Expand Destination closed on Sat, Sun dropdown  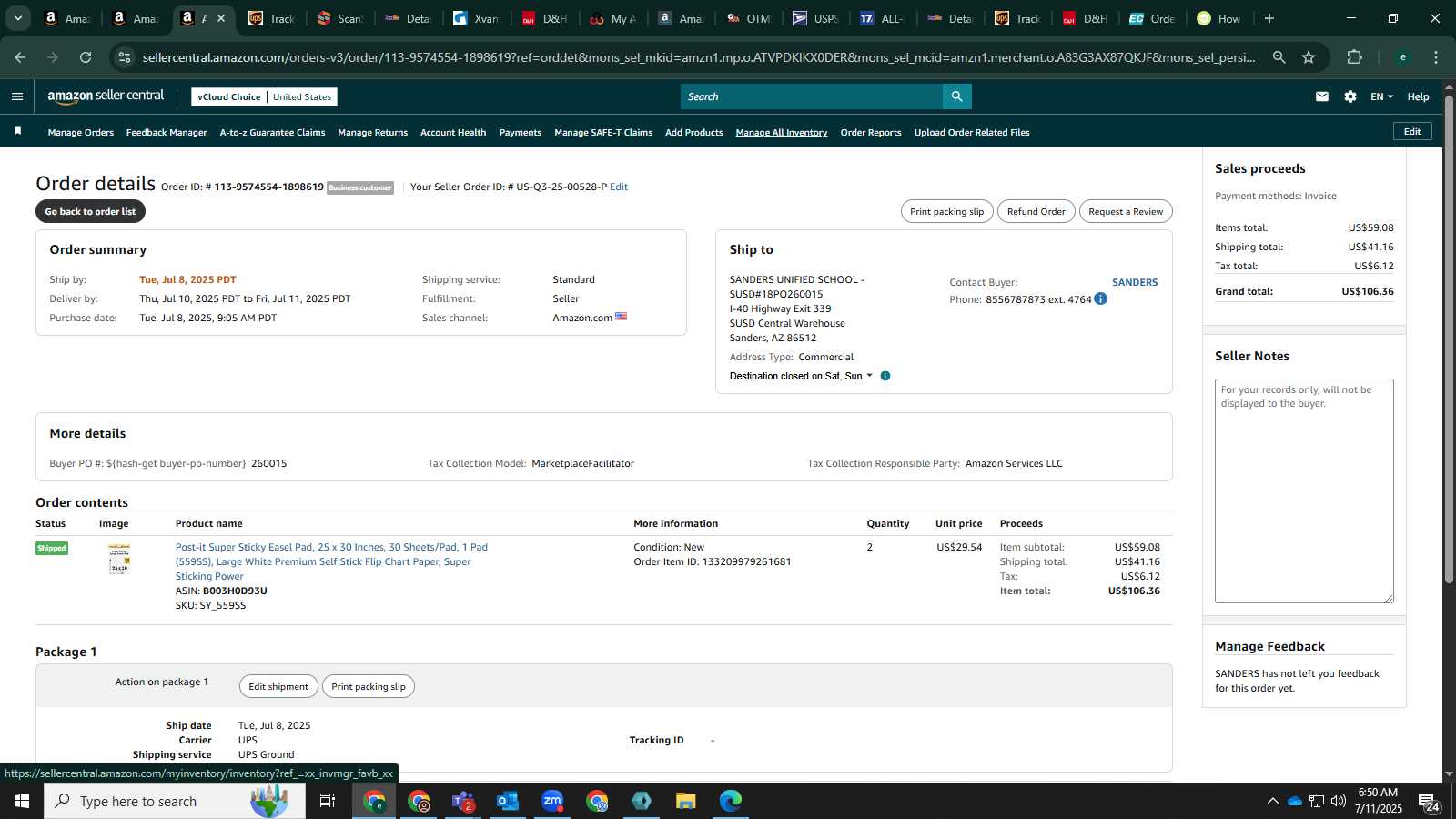click(x=801, y=376)
